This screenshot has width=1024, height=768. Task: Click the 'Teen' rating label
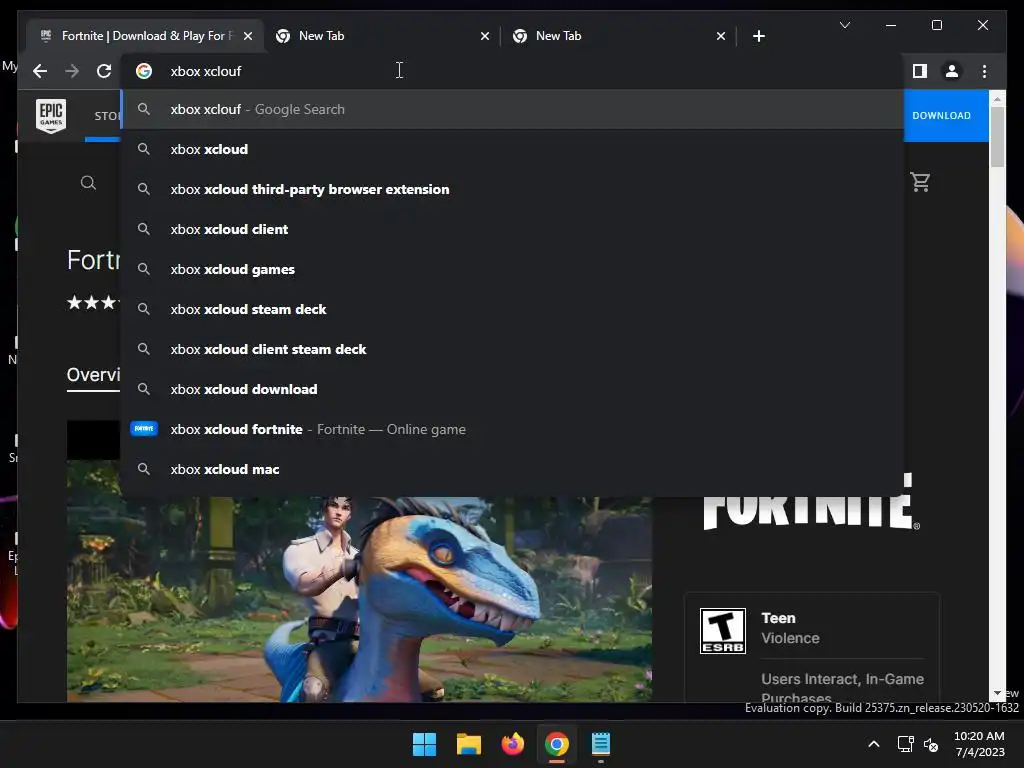point(778,618)
